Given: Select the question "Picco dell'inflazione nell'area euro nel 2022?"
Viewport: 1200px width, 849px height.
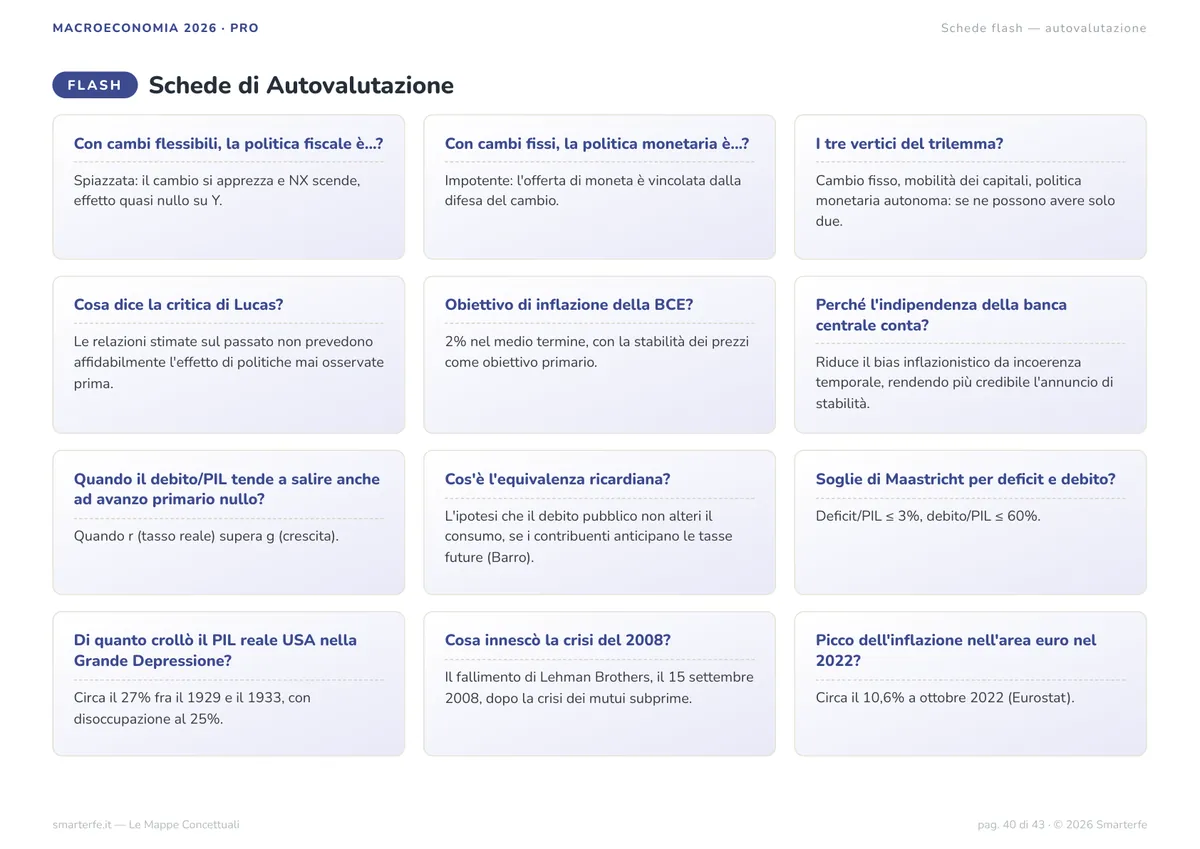Looking at the screenshot, I should 957,650.
